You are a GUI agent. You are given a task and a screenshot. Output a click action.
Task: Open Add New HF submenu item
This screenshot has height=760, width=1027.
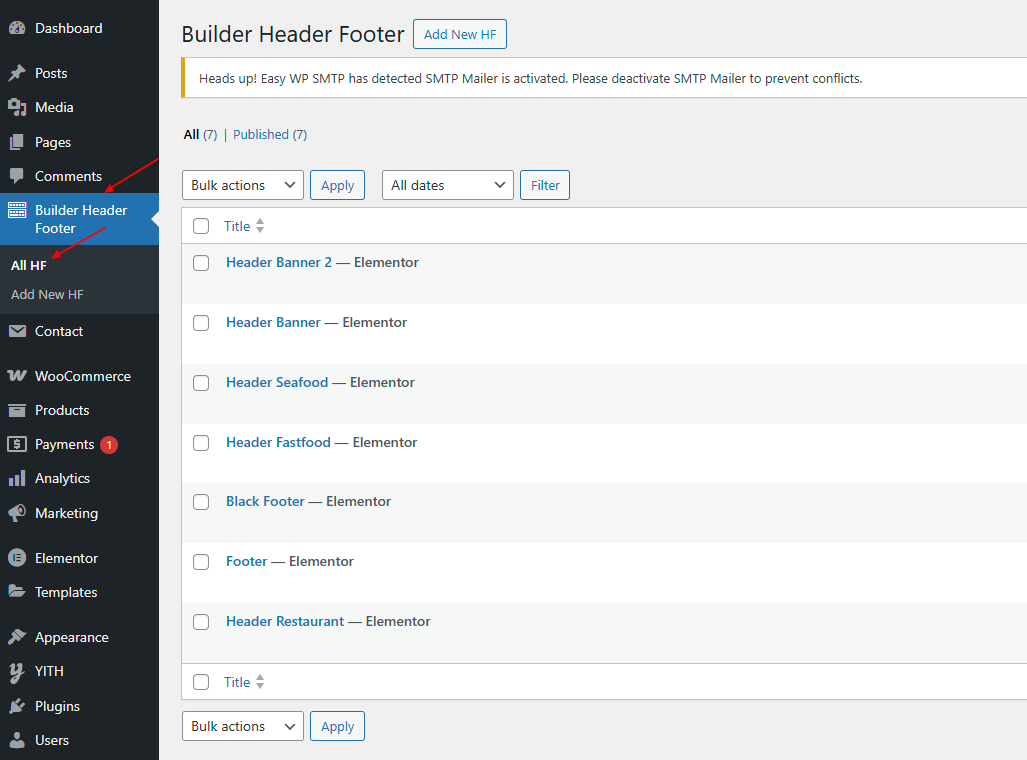point(47,294)
